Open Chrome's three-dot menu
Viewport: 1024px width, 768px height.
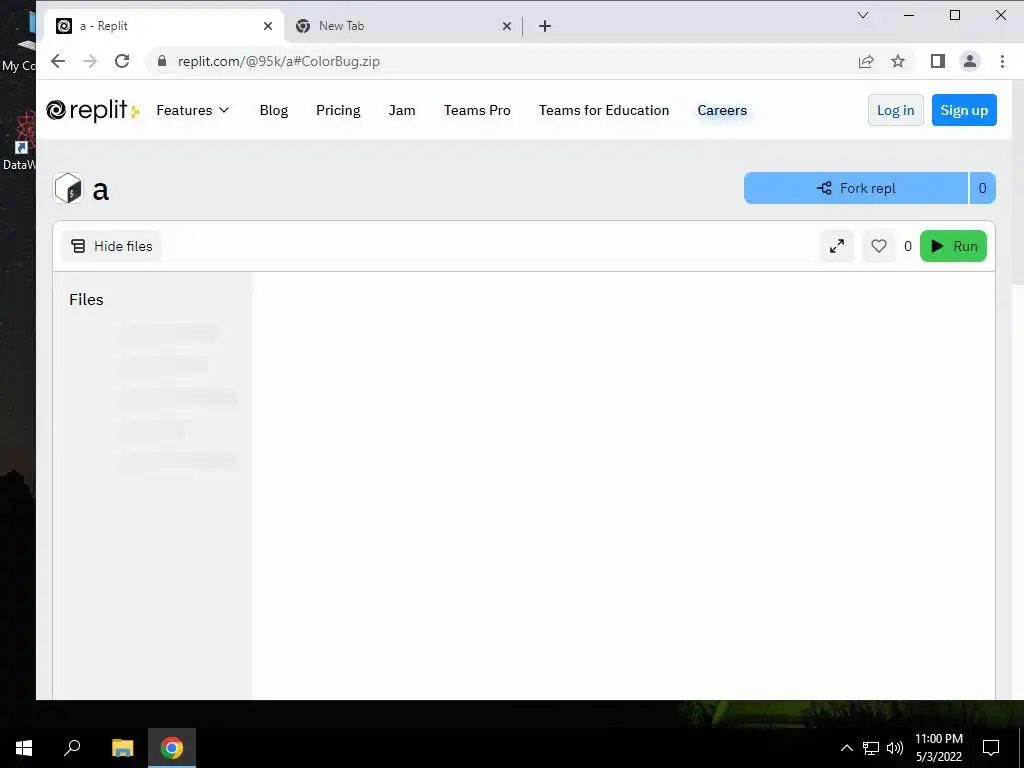1002,61
